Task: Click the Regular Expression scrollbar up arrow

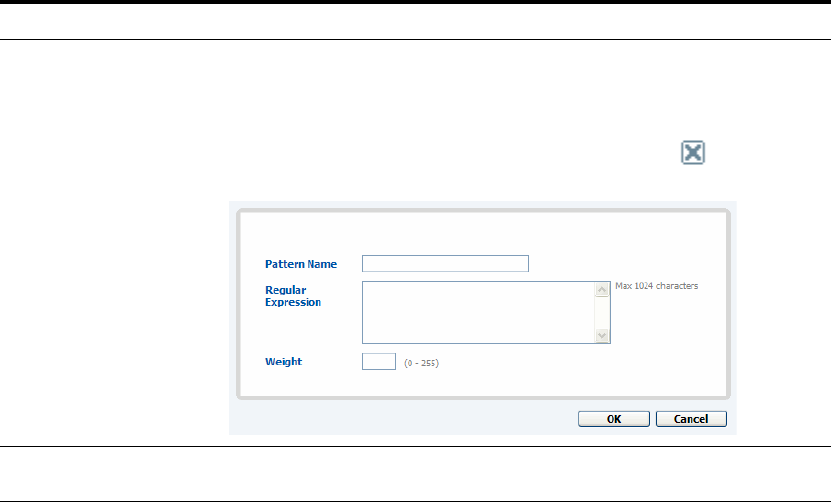Action: pyautogui.click(x=602, y=289)
